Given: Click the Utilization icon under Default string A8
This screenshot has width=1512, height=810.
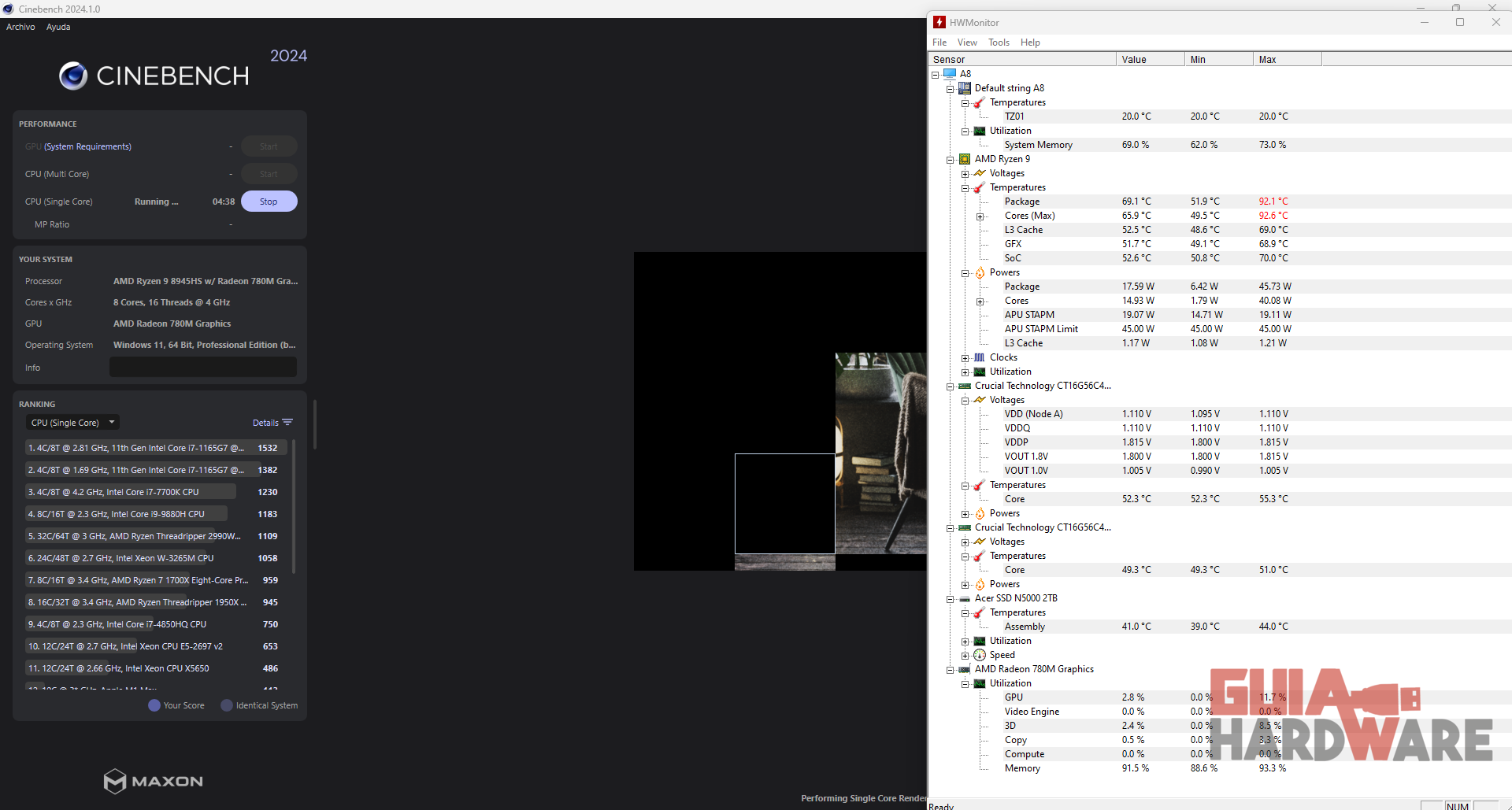Looking at the screenshot, I should click(x=980, y=131).
